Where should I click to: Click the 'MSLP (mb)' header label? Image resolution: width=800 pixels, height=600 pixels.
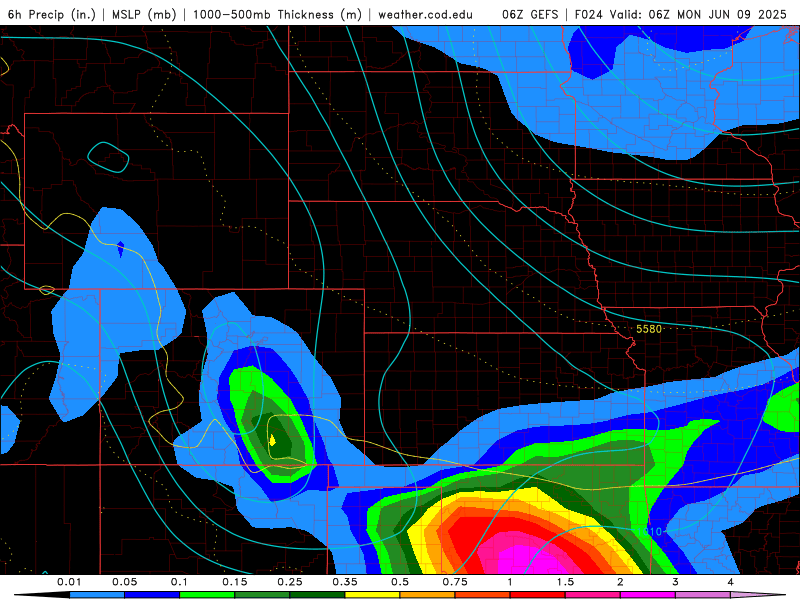[144, 14]
